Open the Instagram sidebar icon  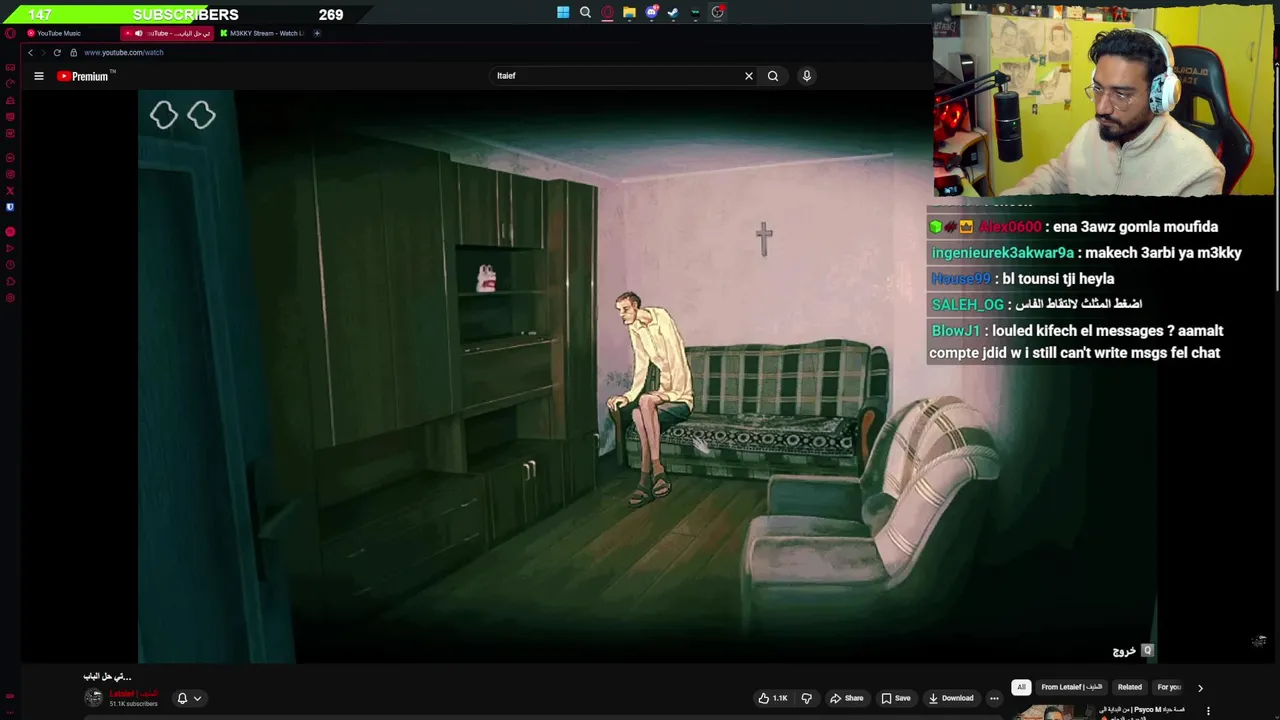pyautogui.click(x=10, y=174)
